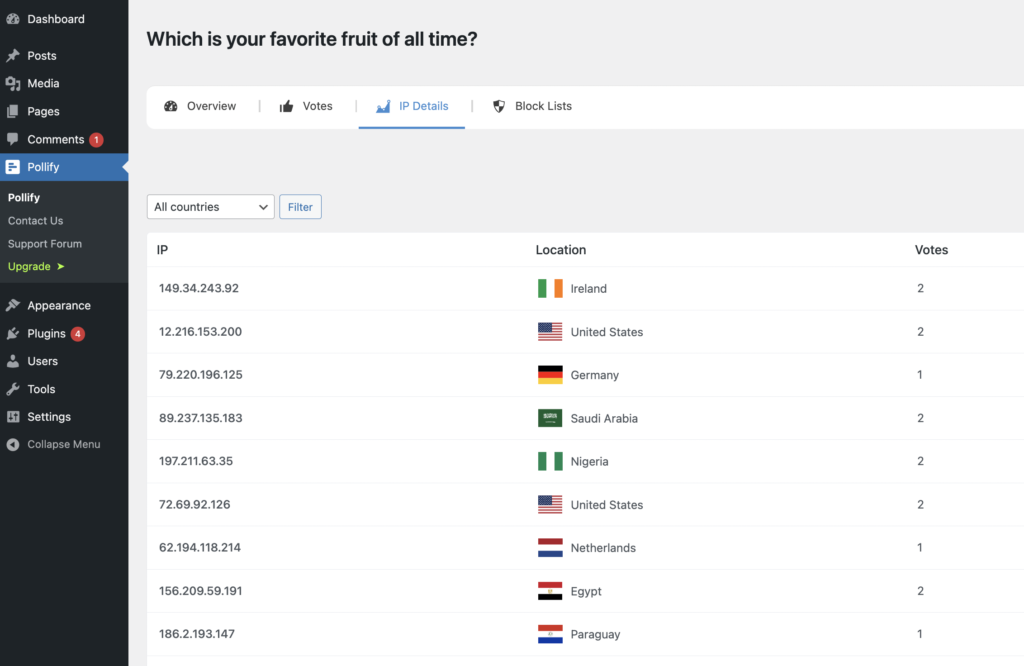Click the Plugins plug icon
Screen dimensions: 1024x666
point(13,334)
